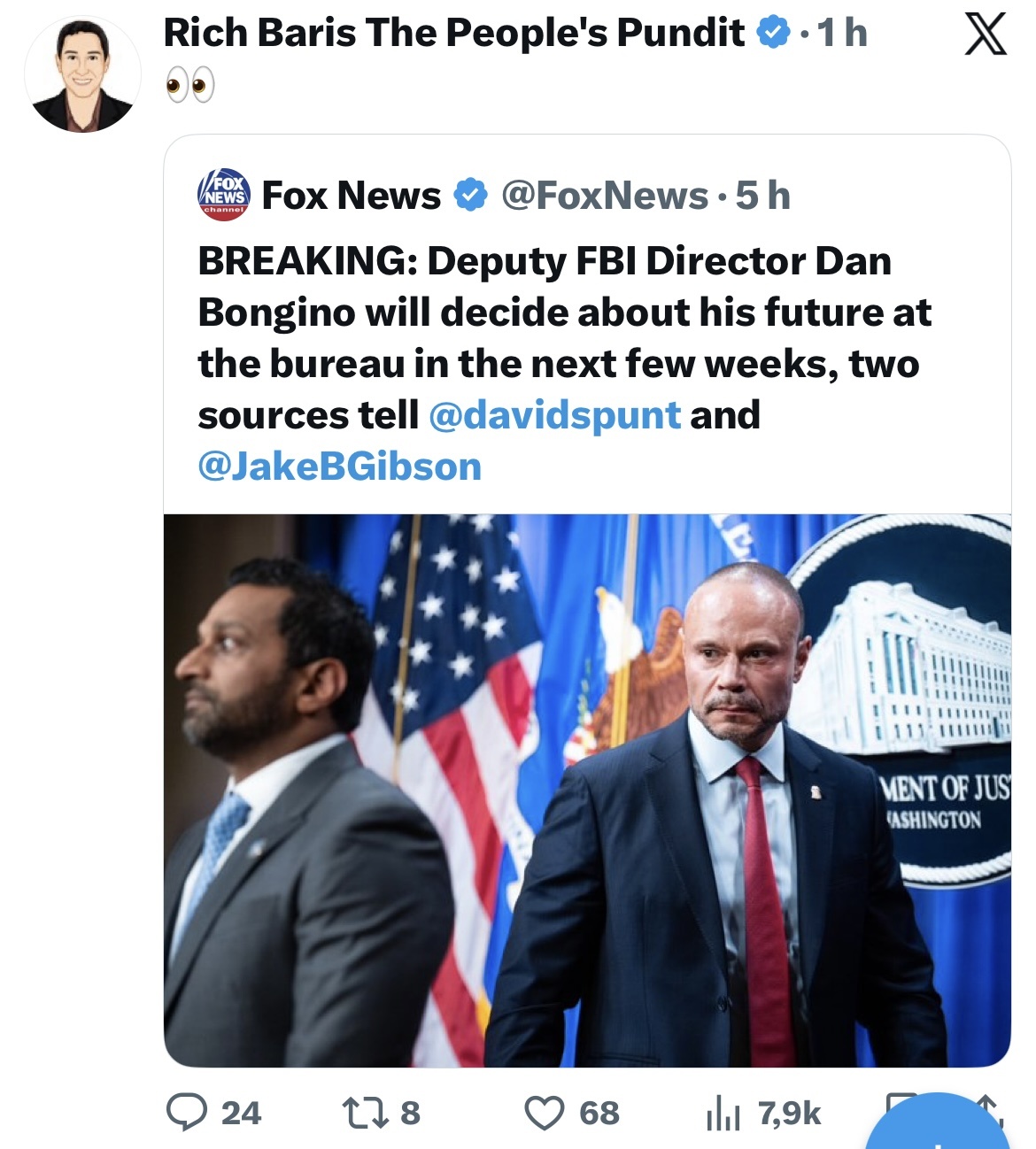
Task: Click the quoted post's 5 h timestamp
Action: tap(762, 196)
